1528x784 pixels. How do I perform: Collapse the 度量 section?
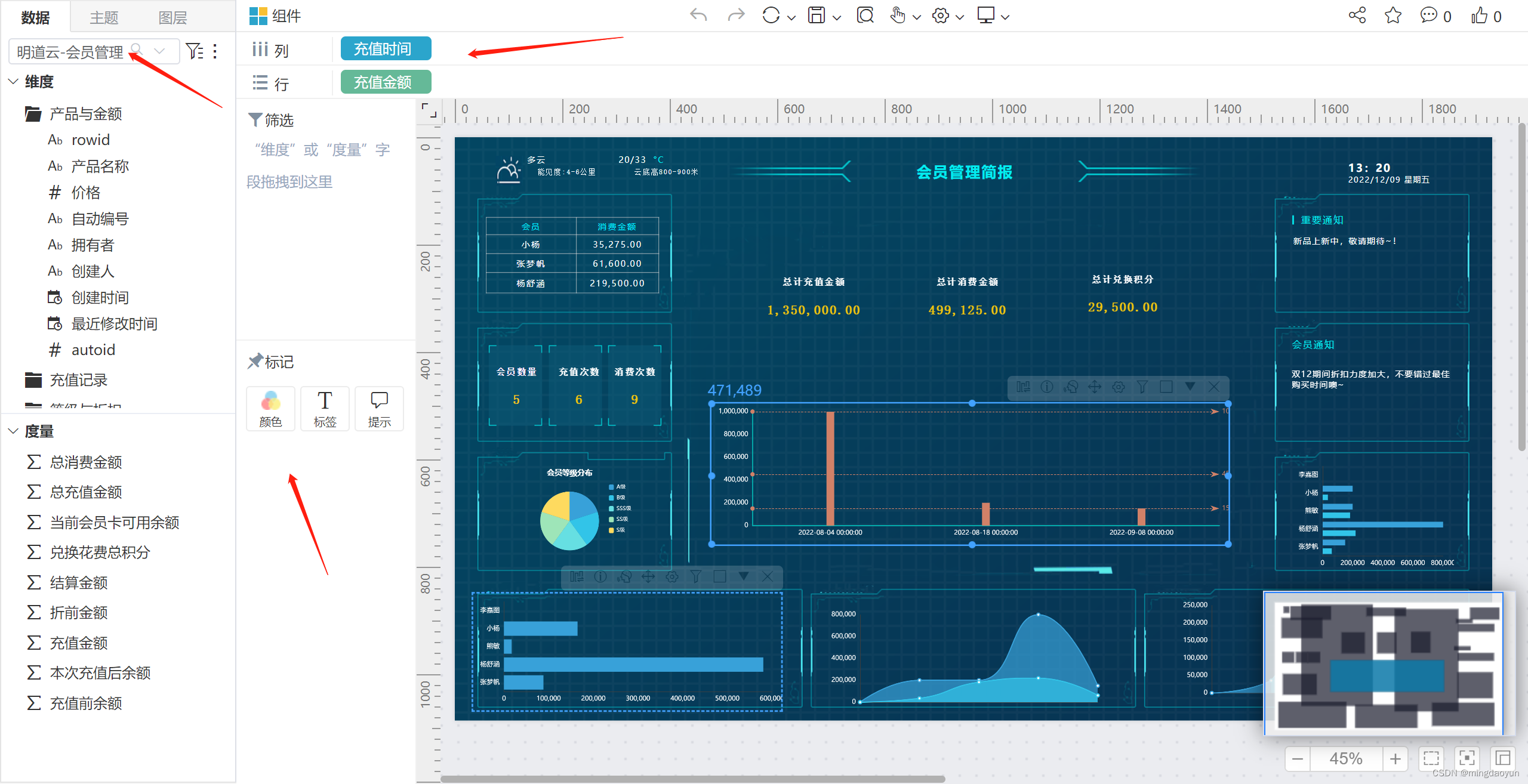pos(13,431)
